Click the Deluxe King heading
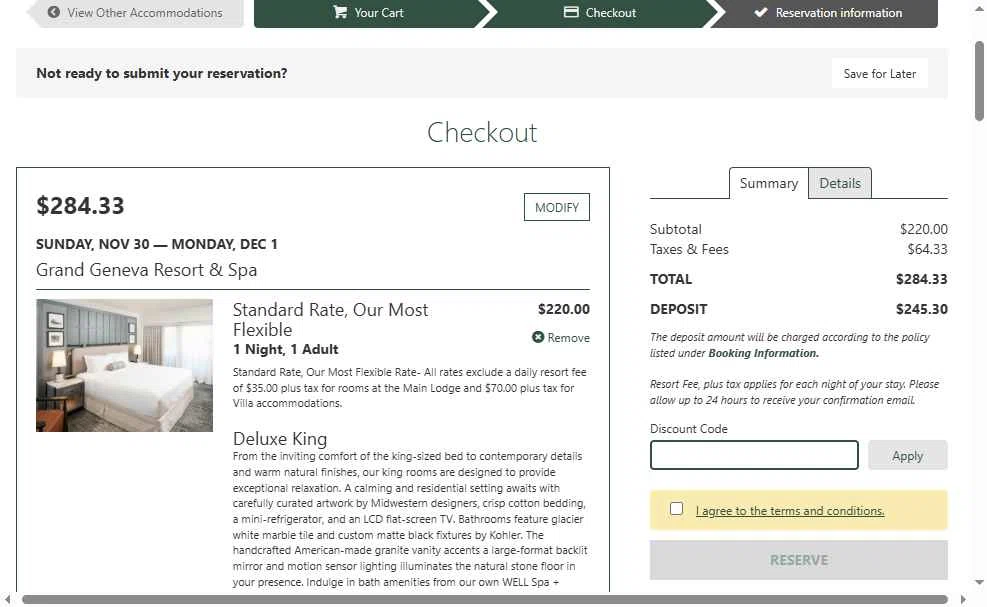 pyautogui.click(x=279, y=438)
